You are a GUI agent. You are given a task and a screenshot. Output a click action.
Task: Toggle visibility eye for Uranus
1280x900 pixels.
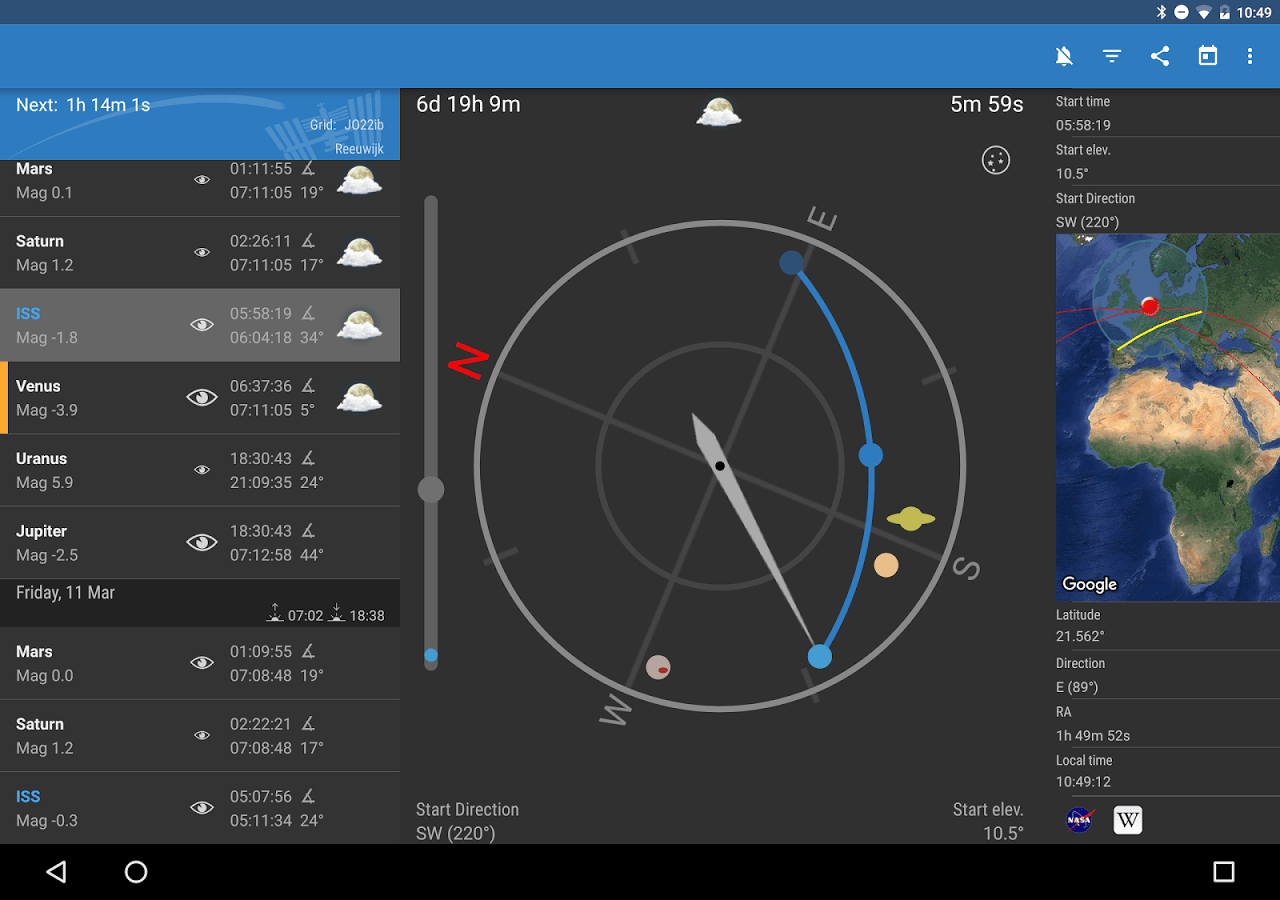point(202,470)
